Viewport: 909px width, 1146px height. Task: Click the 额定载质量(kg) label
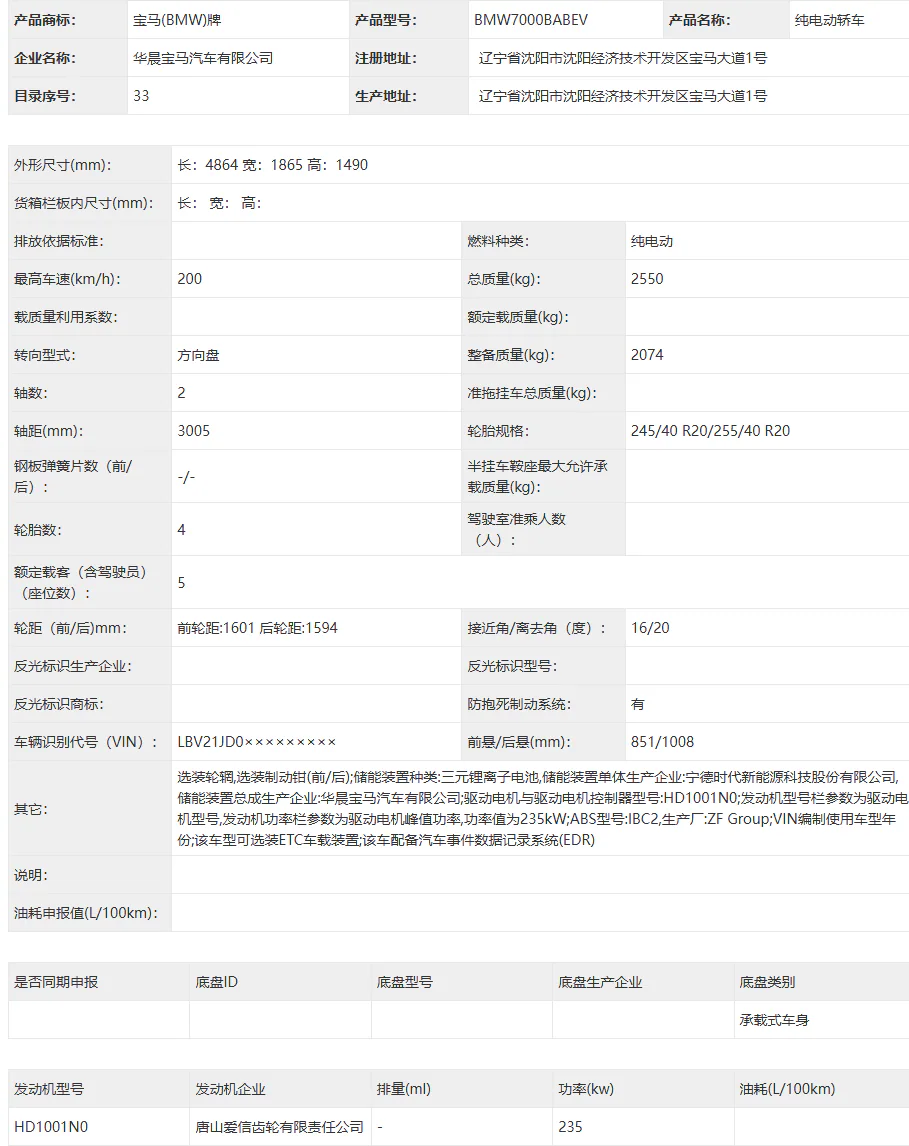coord(518,316)
